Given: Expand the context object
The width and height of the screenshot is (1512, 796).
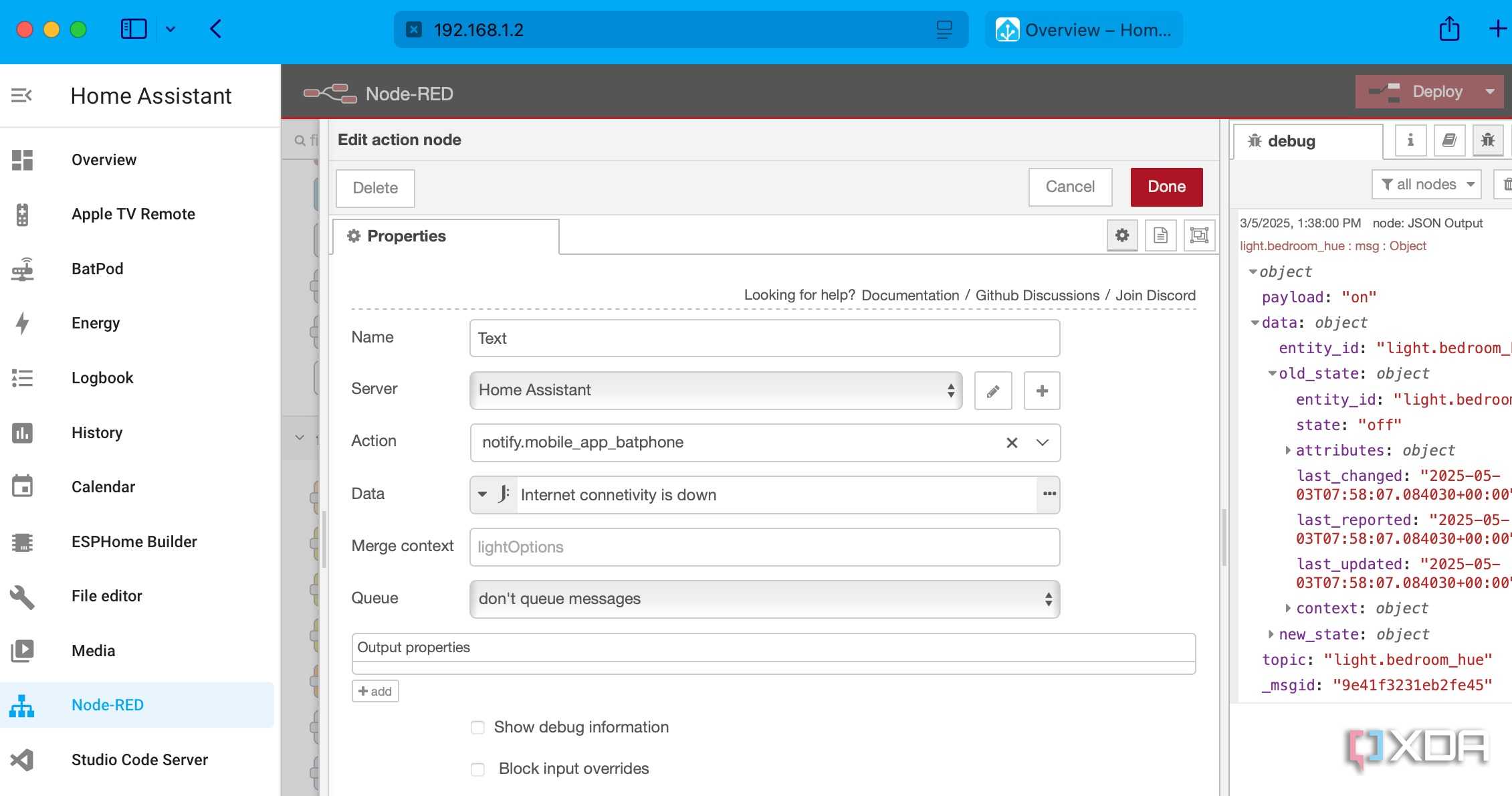Looking at the screenshot, I should pos(1288,608).
